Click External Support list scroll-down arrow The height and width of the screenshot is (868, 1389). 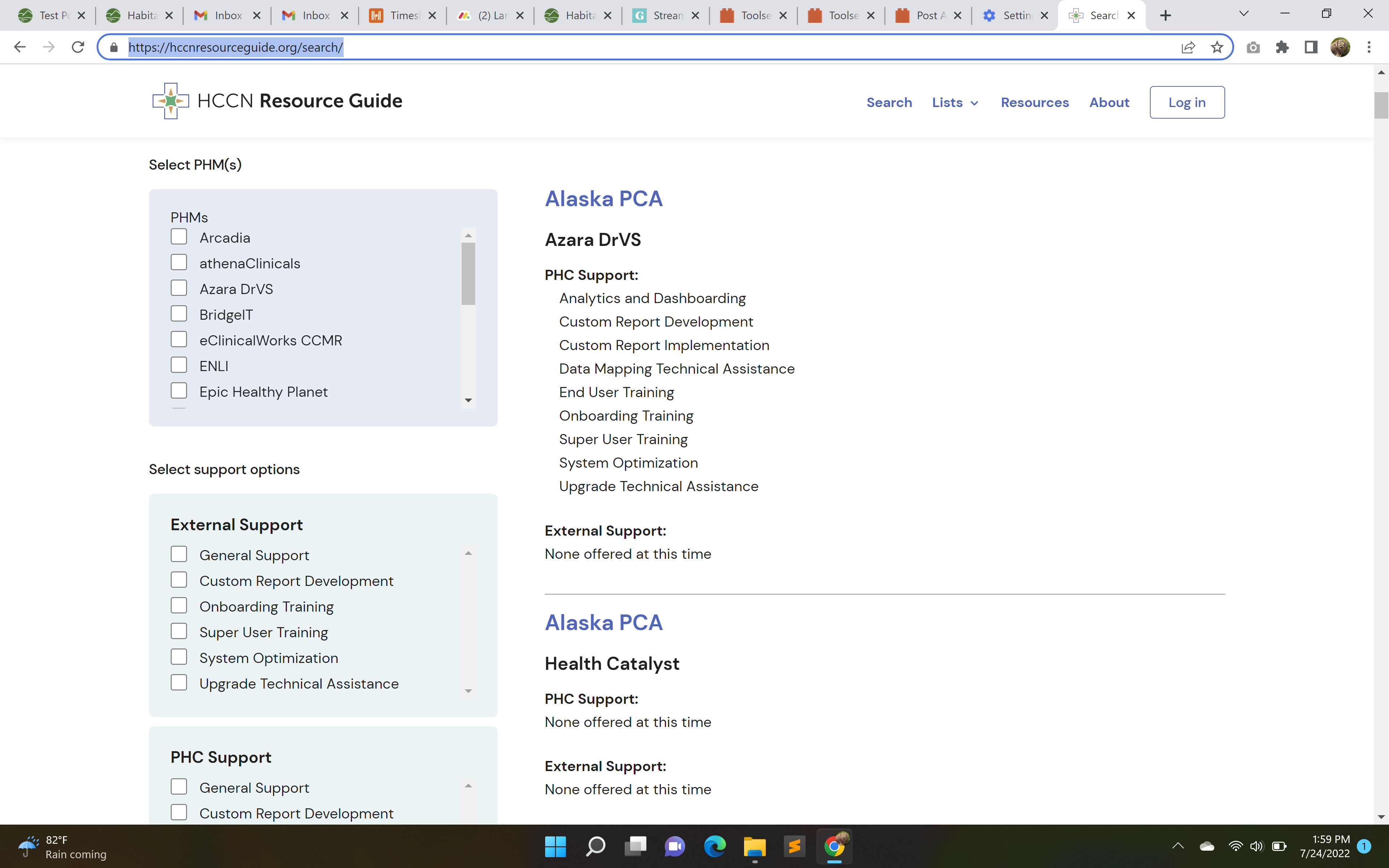coord(468,691)
